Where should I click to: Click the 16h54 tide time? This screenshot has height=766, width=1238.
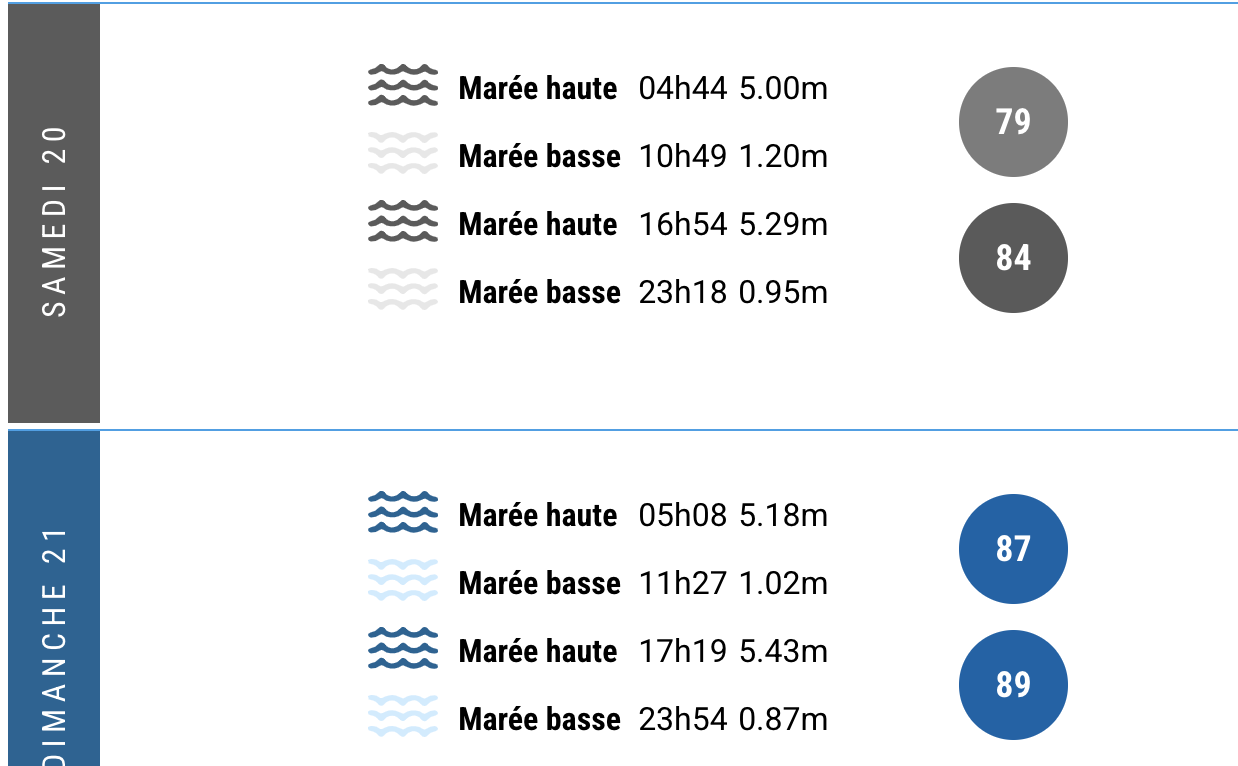point(683,225)
